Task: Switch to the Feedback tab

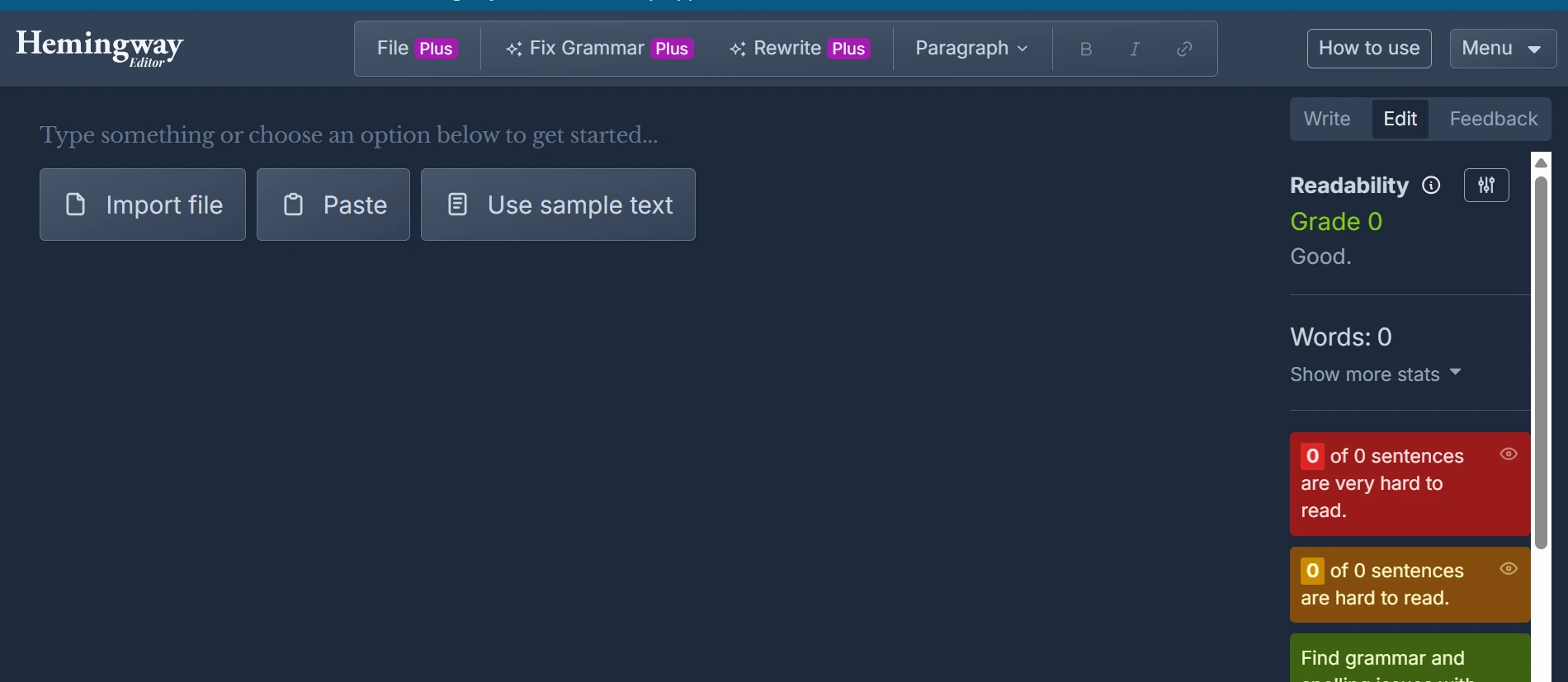Action: click(x=1492, y=118)
